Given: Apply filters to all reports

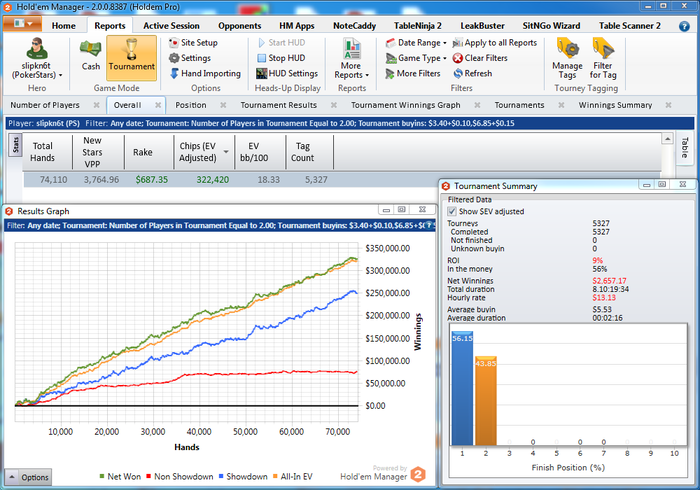Looking at the screenshot, I should click(x=495, y=43).
